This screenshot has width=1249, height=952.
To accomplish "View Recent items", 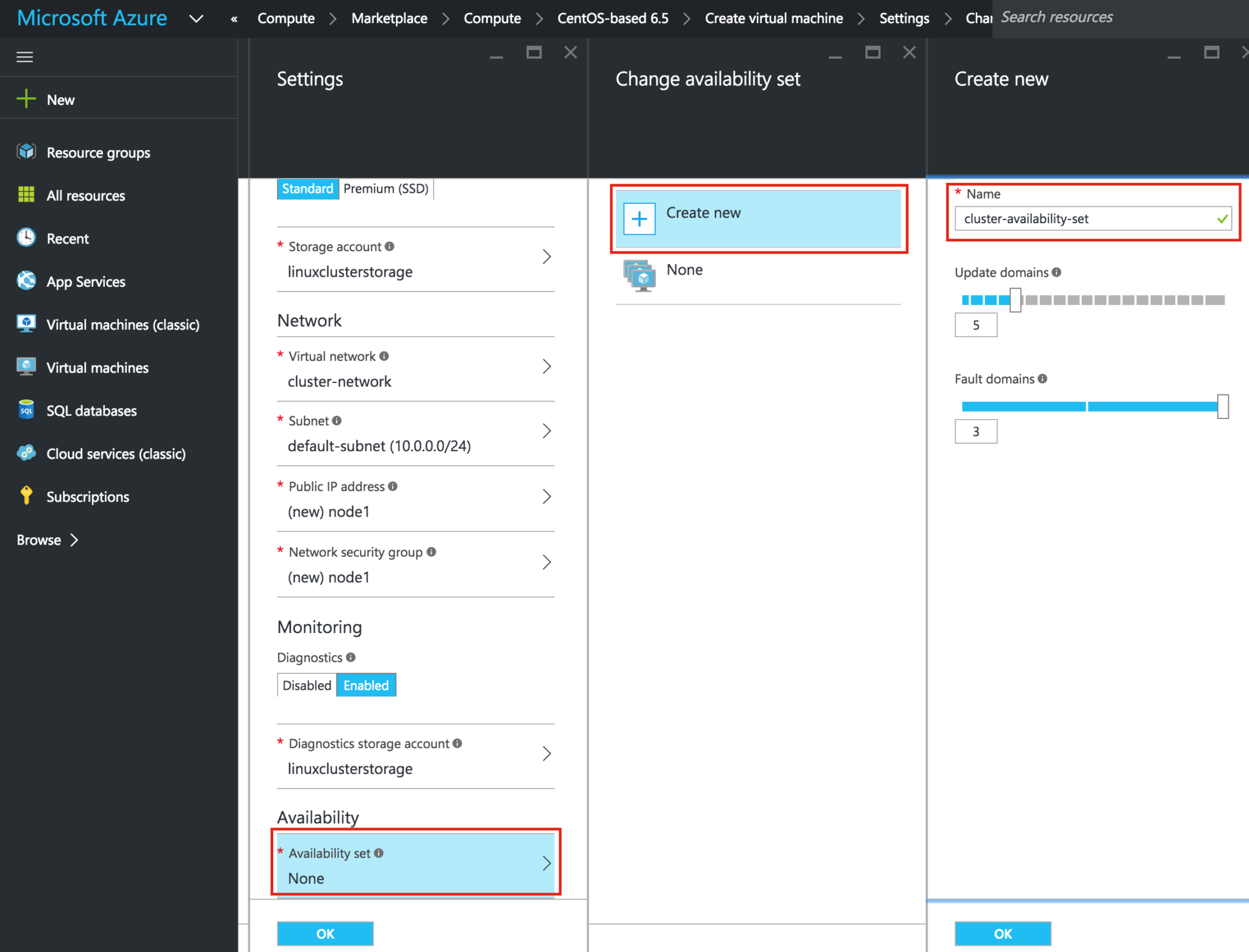I will (x=67, y=238).
